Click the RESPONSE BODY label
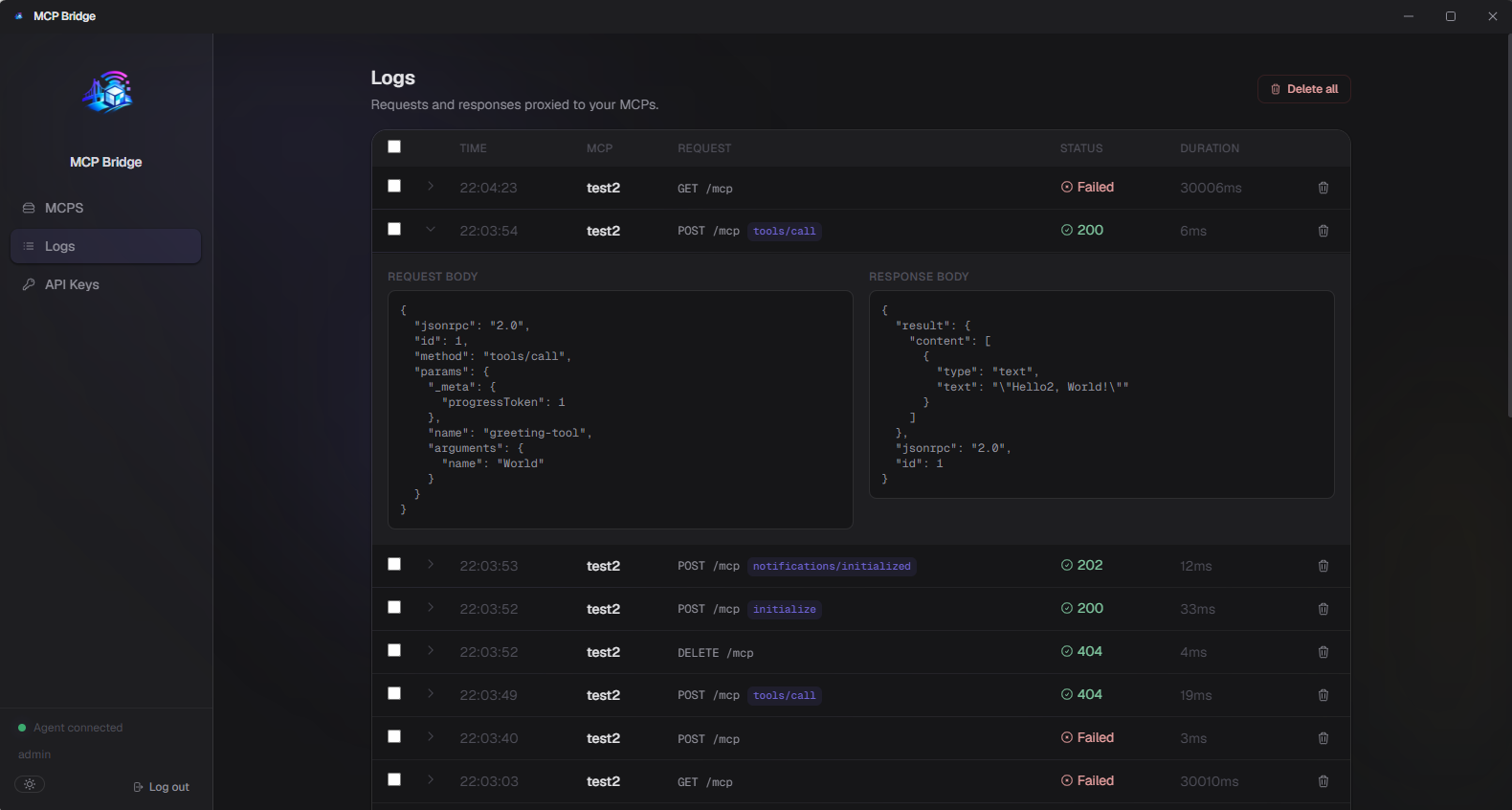 919,277
